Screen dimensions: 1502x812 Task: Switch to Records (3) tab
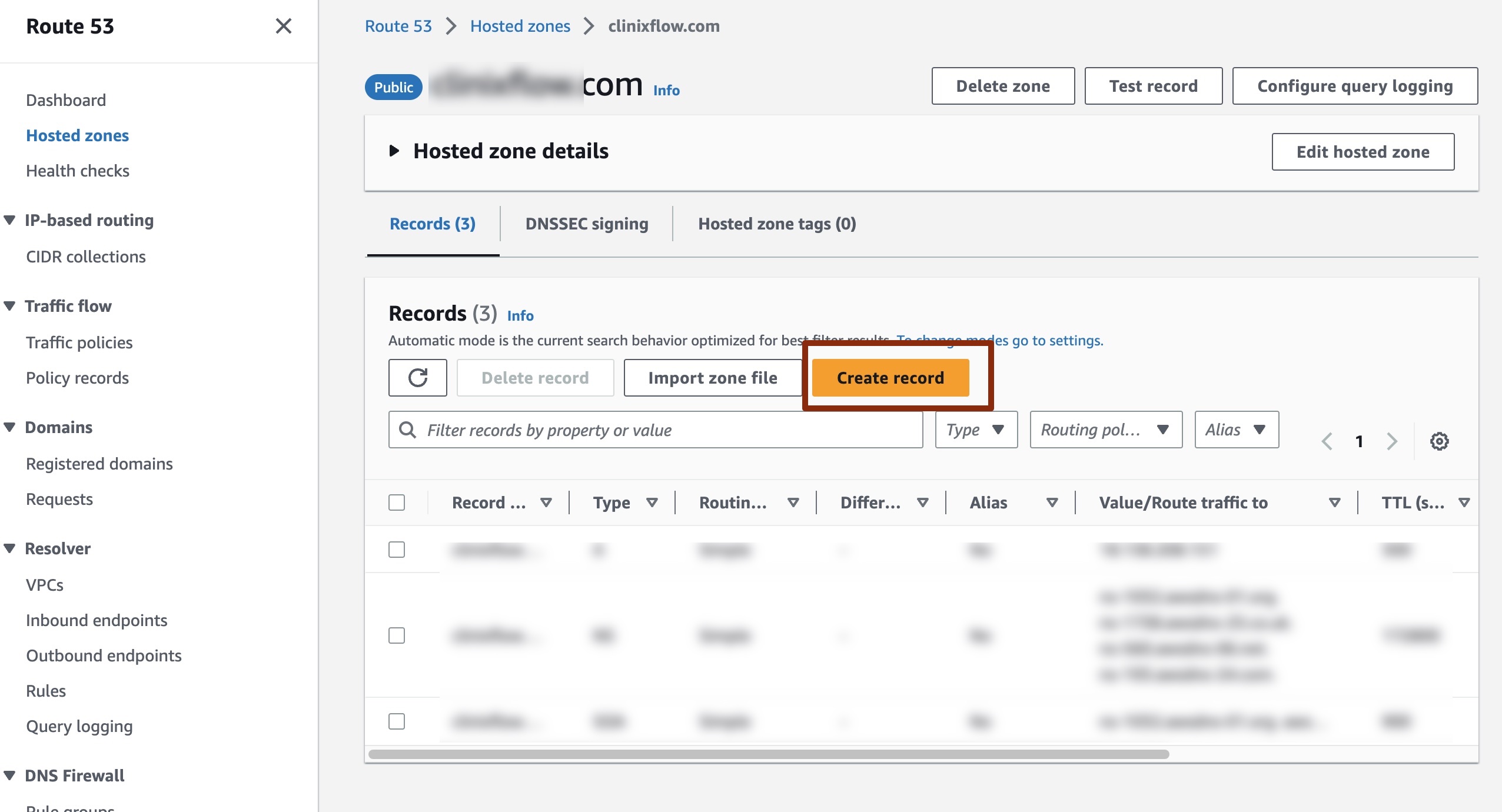(433, 224)
